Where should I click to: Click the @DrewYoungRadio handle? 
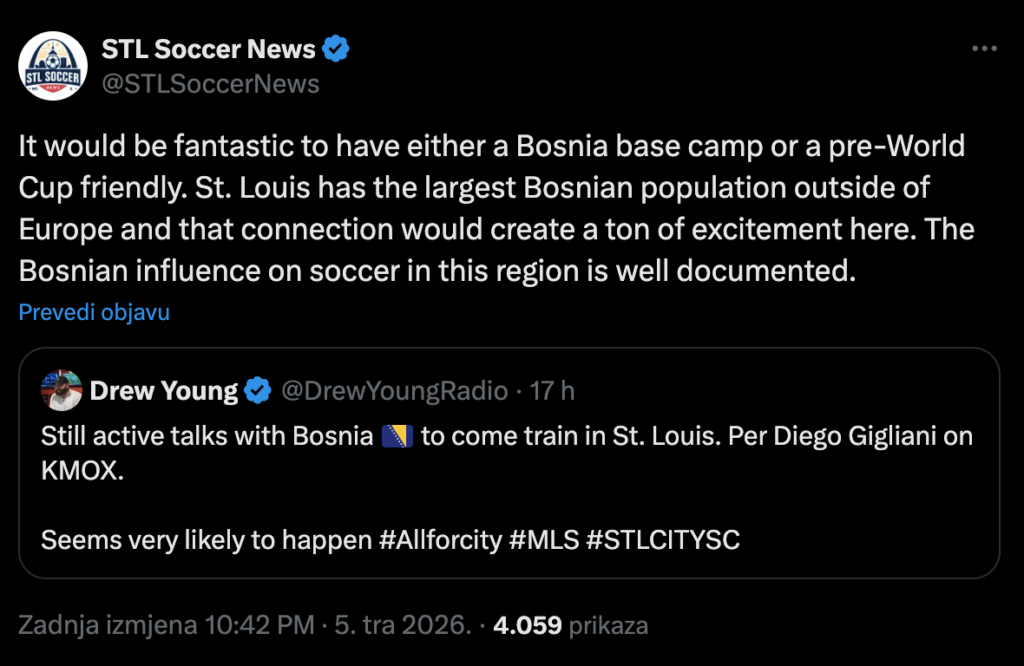(x=395, y=391)
